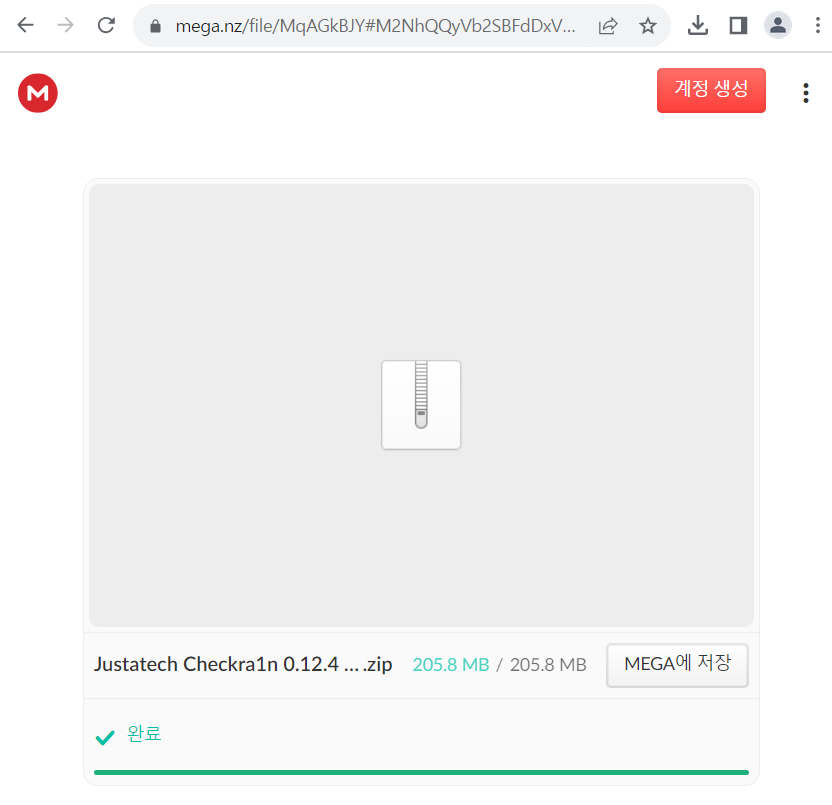Bookmark the page with the star icon
Viewport: 832px width, 805px height.
click(647, 27)
